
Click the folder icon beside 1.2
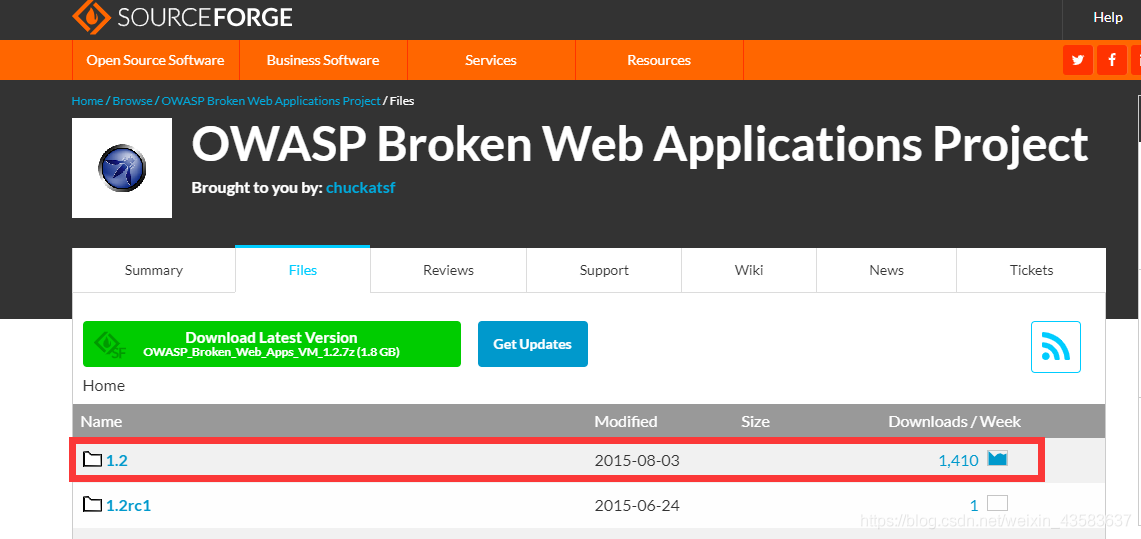click(x=92, y=459)
